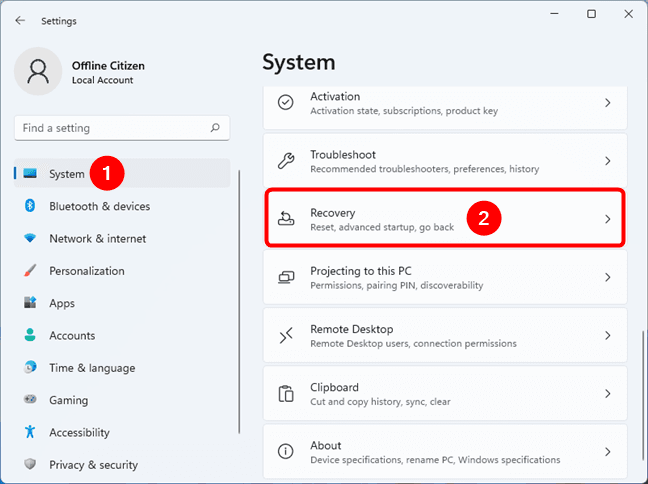The image size is (648, 484).
Task: Click the Network & internet wifi icon
Action: pyautogui.click(x=29, y=239)
